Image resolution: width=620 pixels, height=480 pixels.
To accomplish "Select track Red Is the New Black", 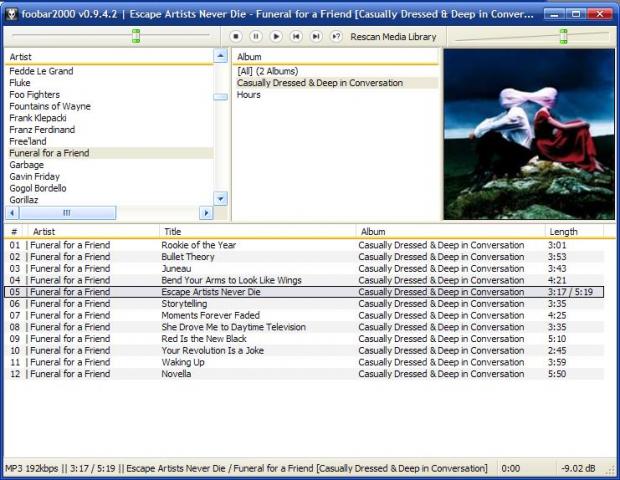I will pos(304,339).
